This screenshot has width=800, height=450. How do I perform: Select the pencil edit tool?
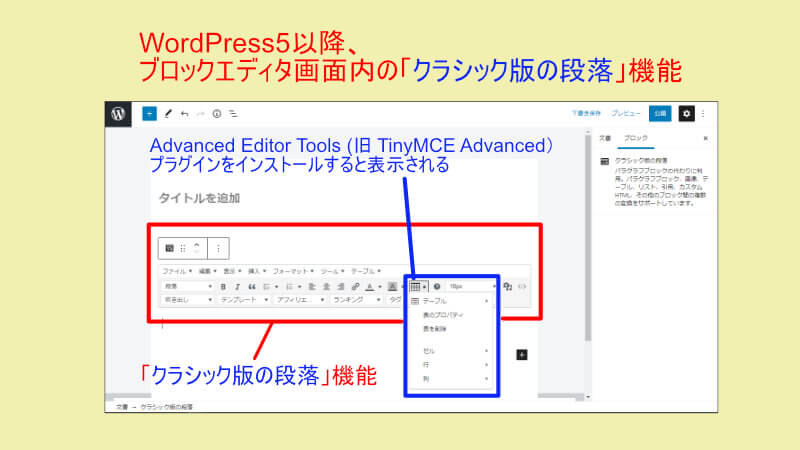pos(168,114)
